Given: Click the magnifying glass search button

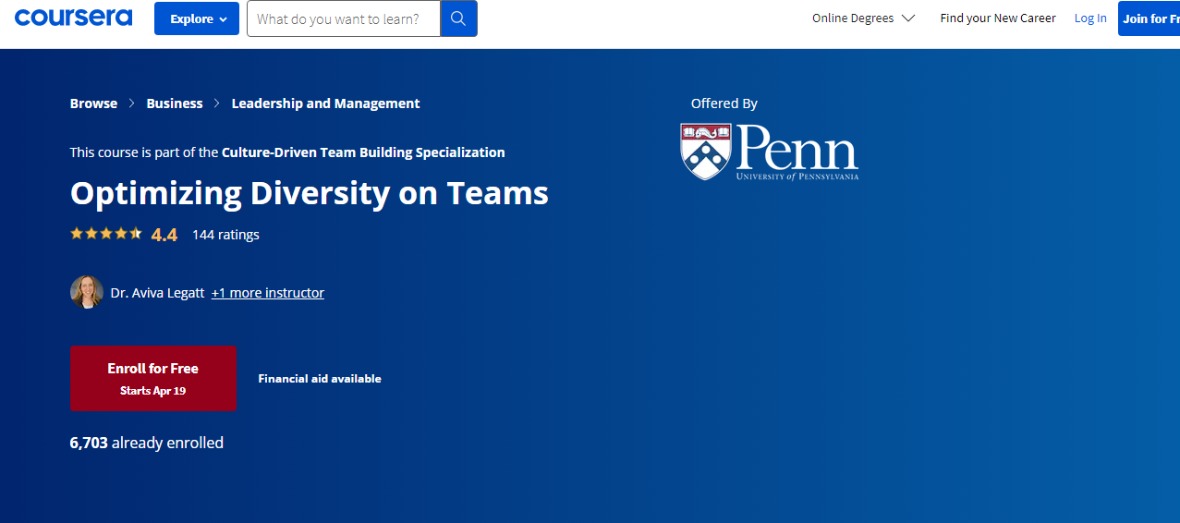Looking at the screenshot, I should pos(458,19).
